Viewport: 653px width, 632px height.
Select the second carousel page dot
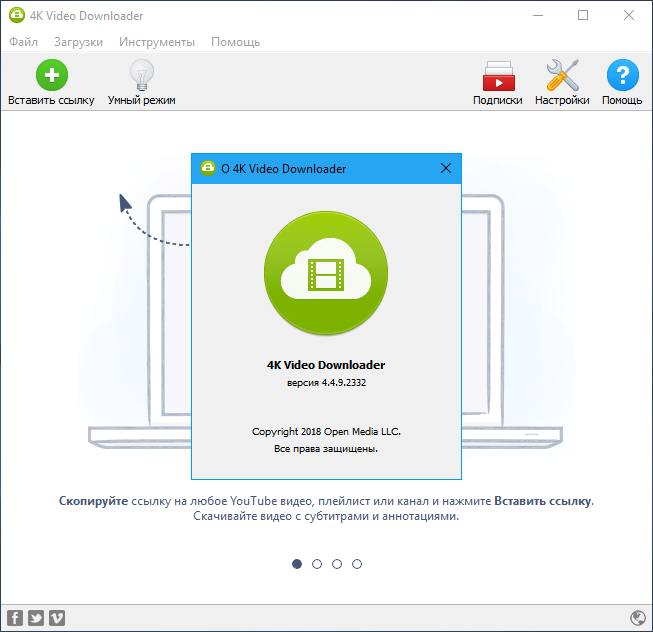pos(317,564)
